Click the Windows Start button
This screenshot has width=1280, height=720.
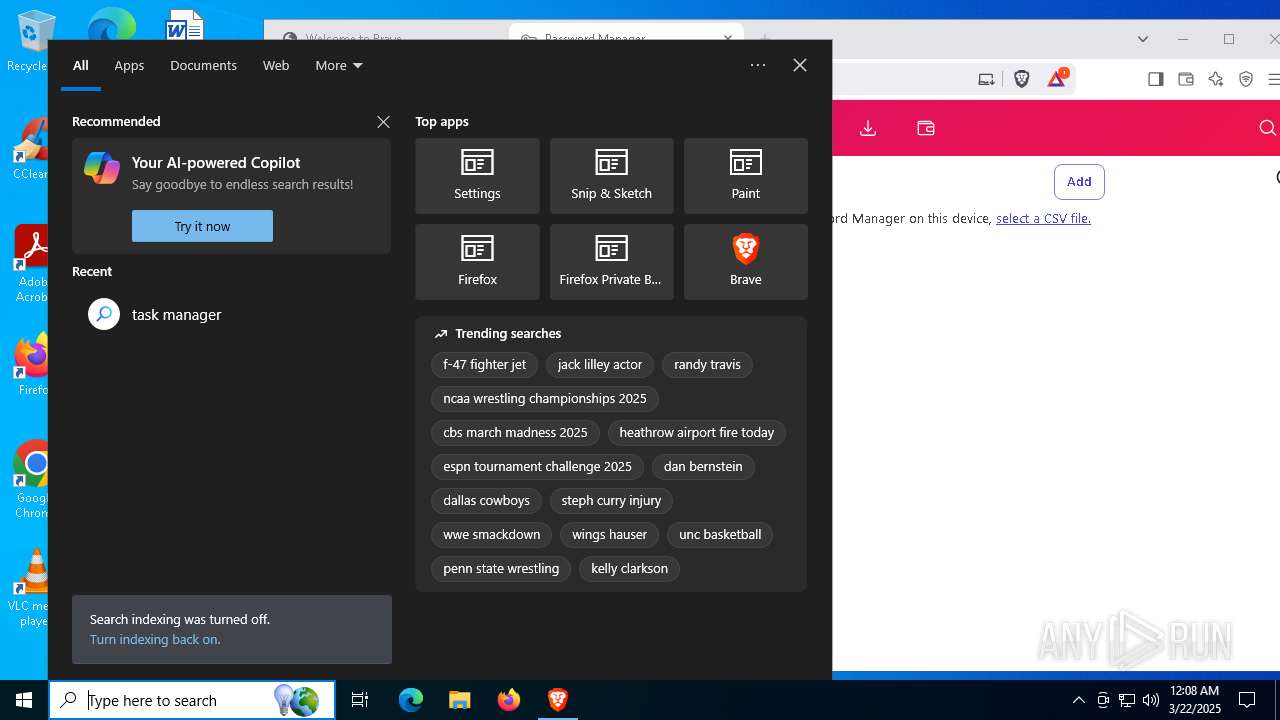pyautogui.click(x=24, y=700)
